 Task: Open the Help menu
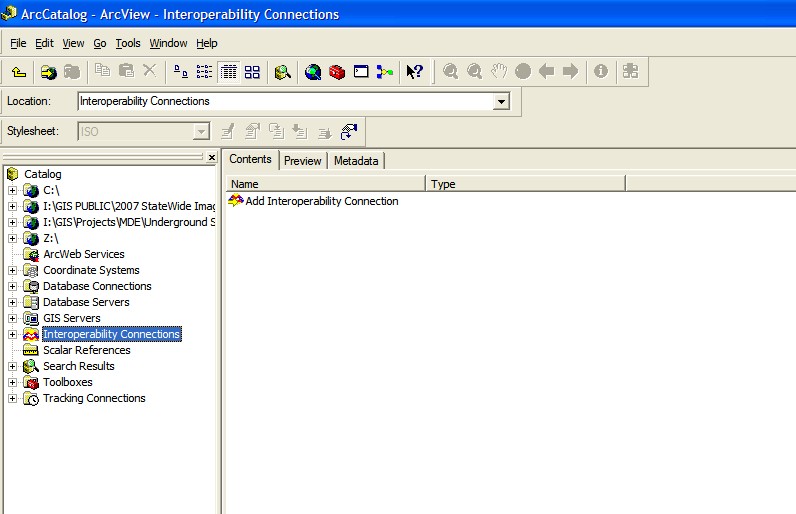[207, 44]
